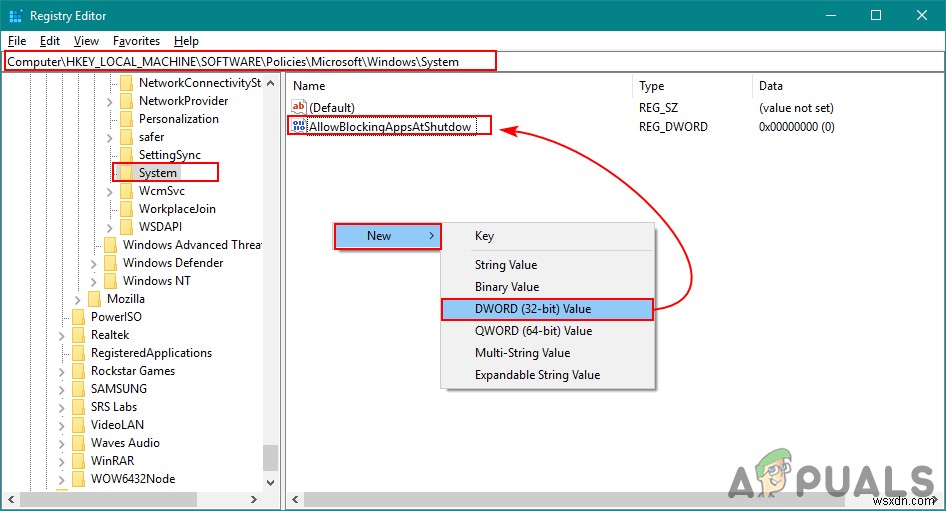
Task: Click the Mozilla folder icon
Action: (x=95, y=299)
